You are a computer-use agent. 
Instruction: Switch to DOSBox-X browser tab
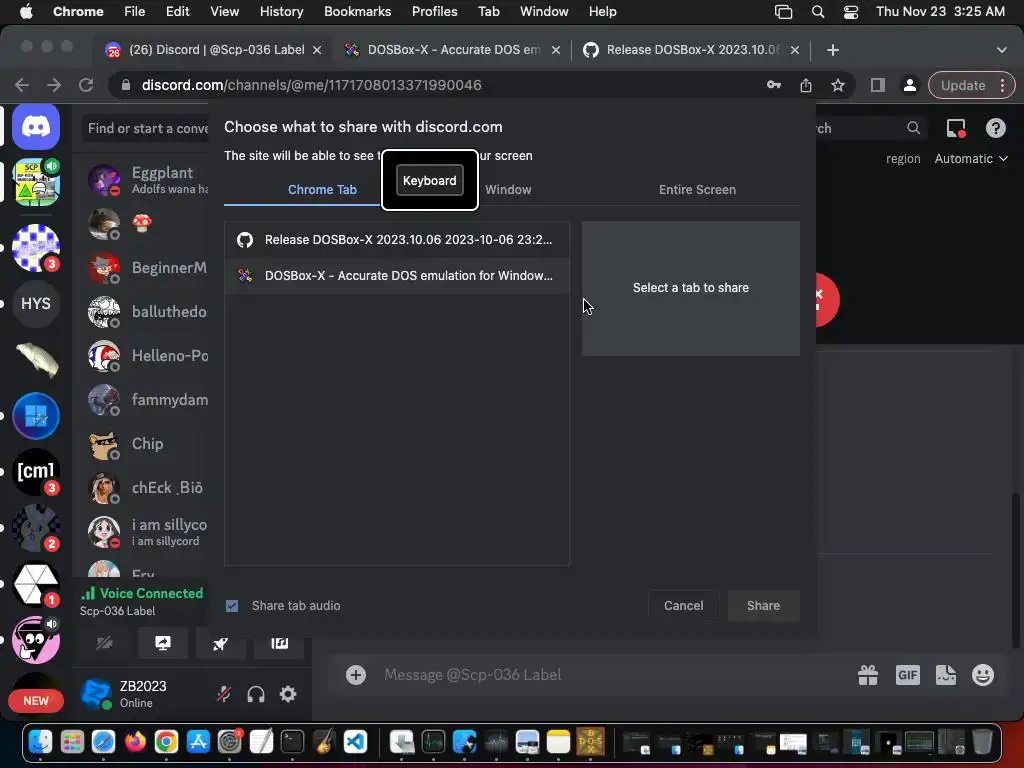coord(453,50)
